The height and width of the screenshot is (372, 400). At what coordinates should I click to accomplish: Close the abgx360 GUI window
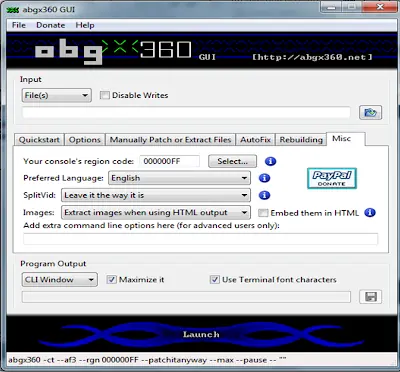(x=380, y=7)
